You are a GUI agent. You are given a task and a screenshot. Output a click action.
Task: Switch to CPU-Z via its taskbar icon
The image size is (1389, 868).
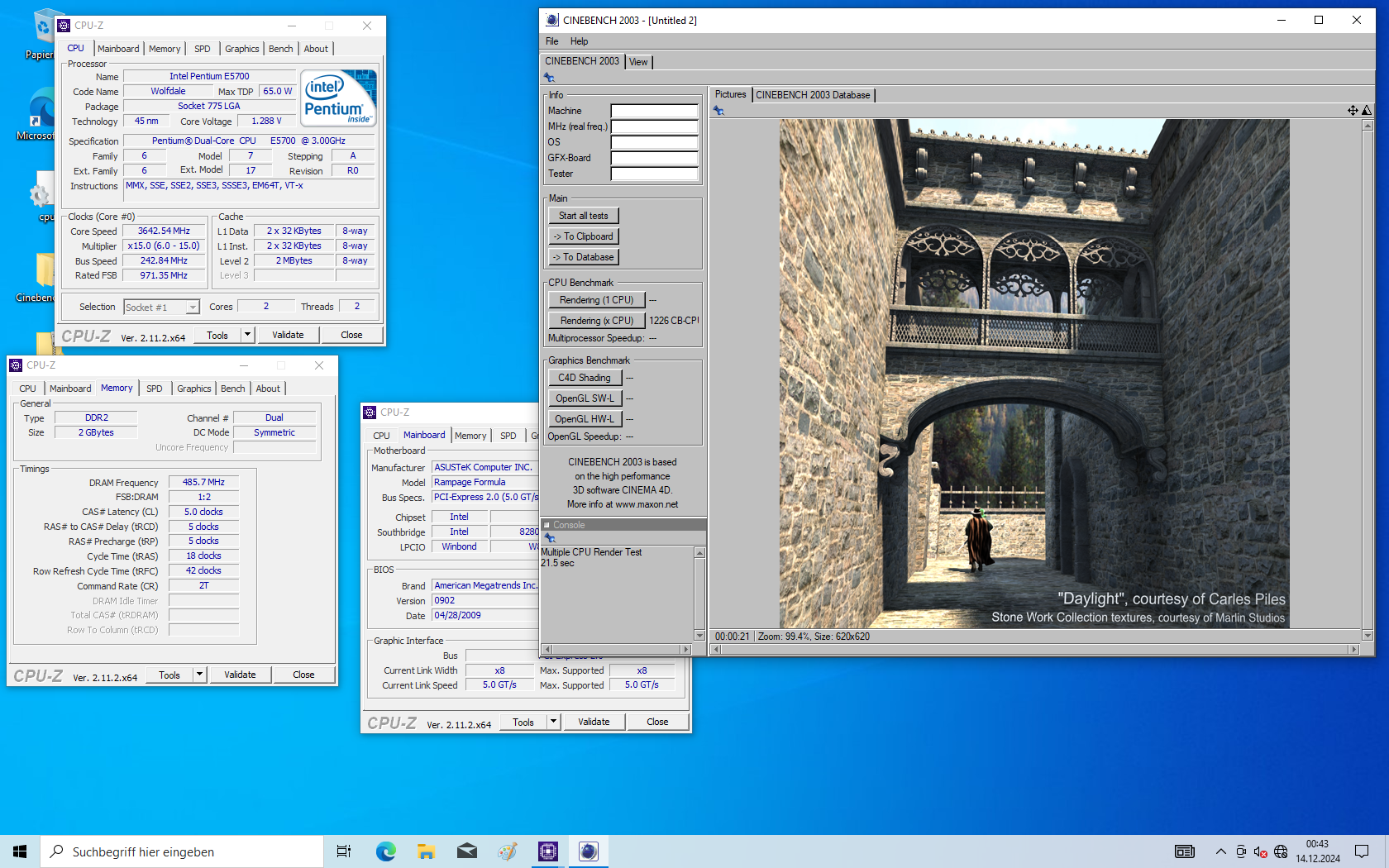tap(548, 851)
